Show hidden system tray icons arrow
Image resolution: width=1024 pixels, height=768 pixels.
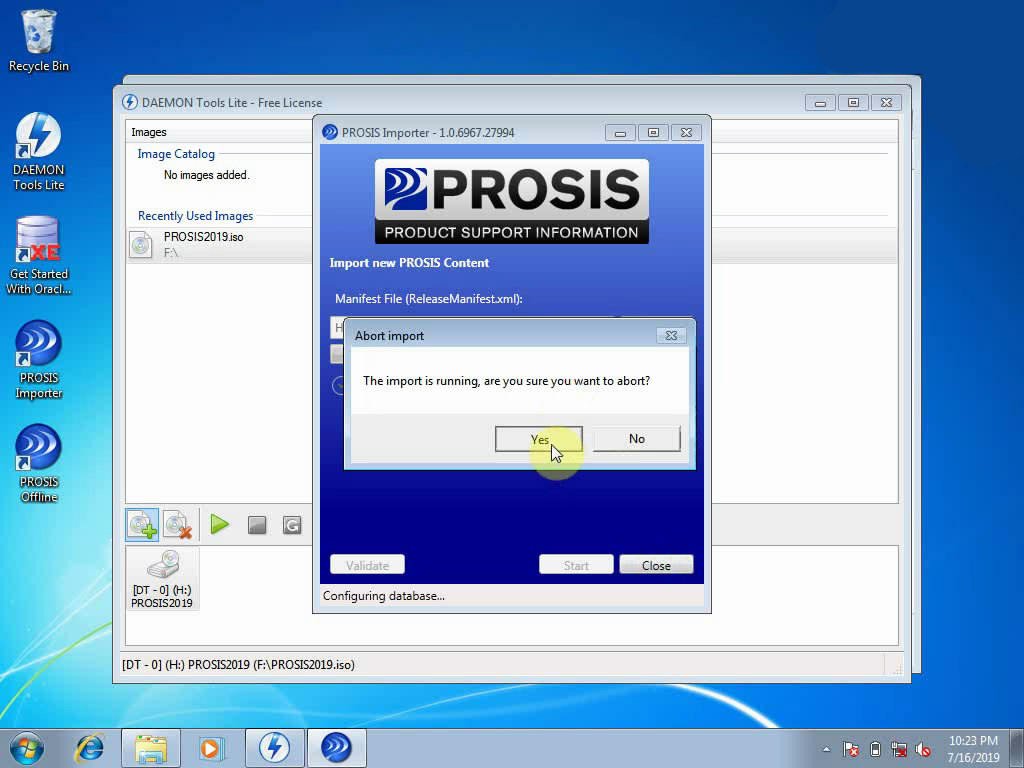click(826, 749)
